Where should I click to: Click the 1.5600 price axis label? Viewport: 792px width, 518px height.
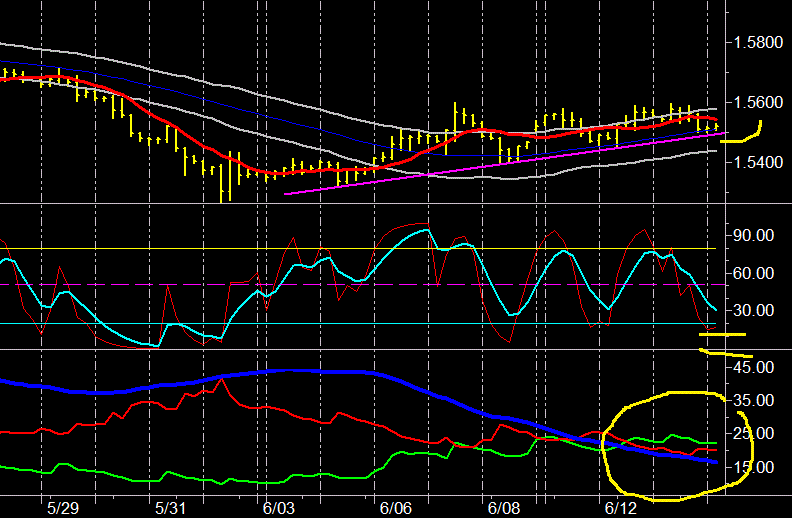click(758, 102)
